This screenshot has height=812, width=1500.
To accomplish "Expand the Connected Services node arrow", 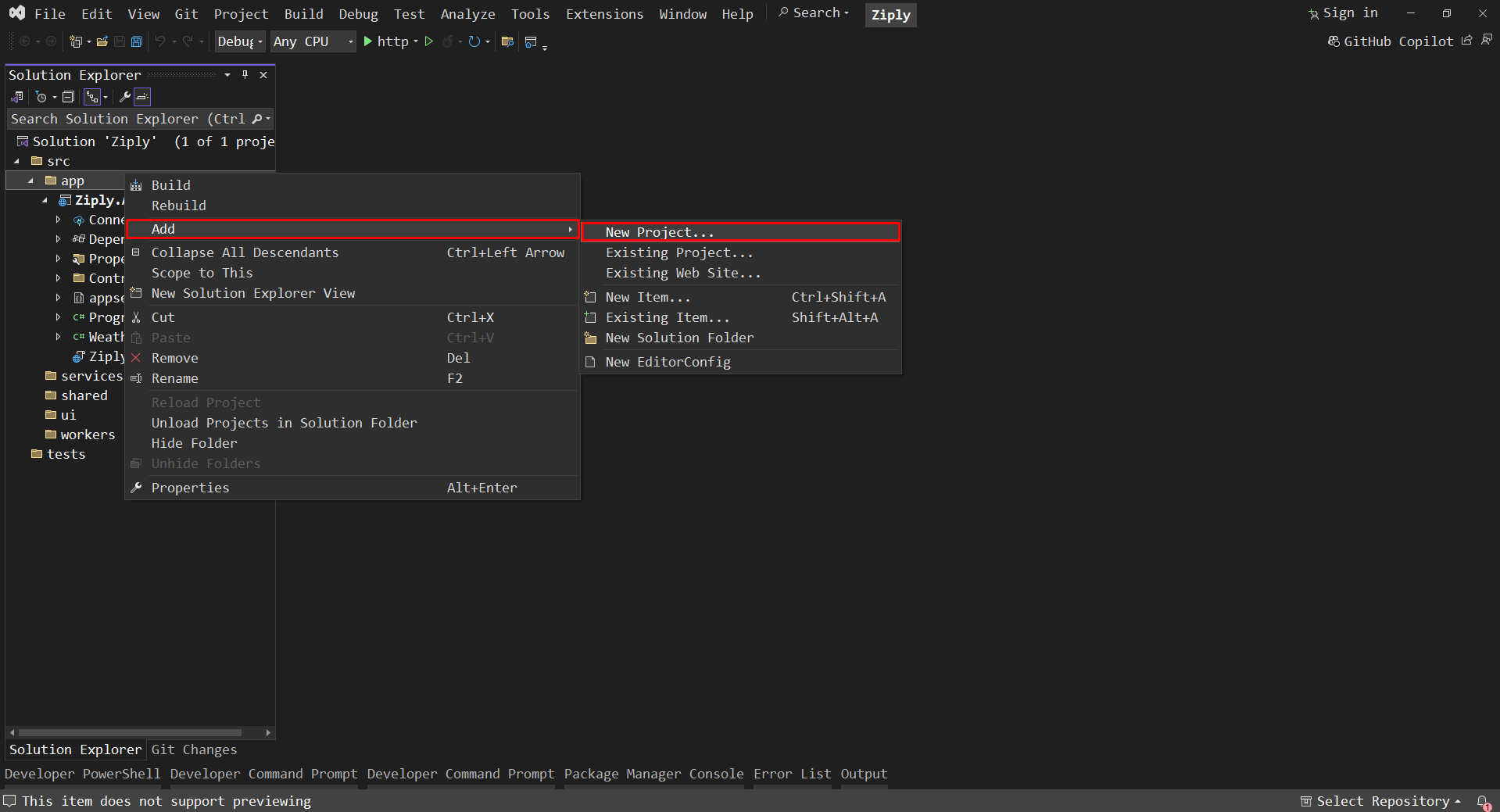I will 59,220.
